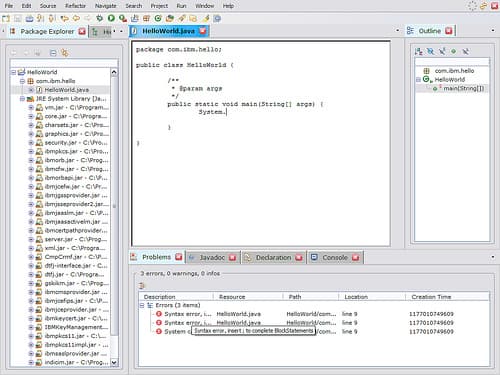This screenshot has height=375, width=500.
Task: Click Collapse All in Package Explorer toolbar
Action: (53, 53)
